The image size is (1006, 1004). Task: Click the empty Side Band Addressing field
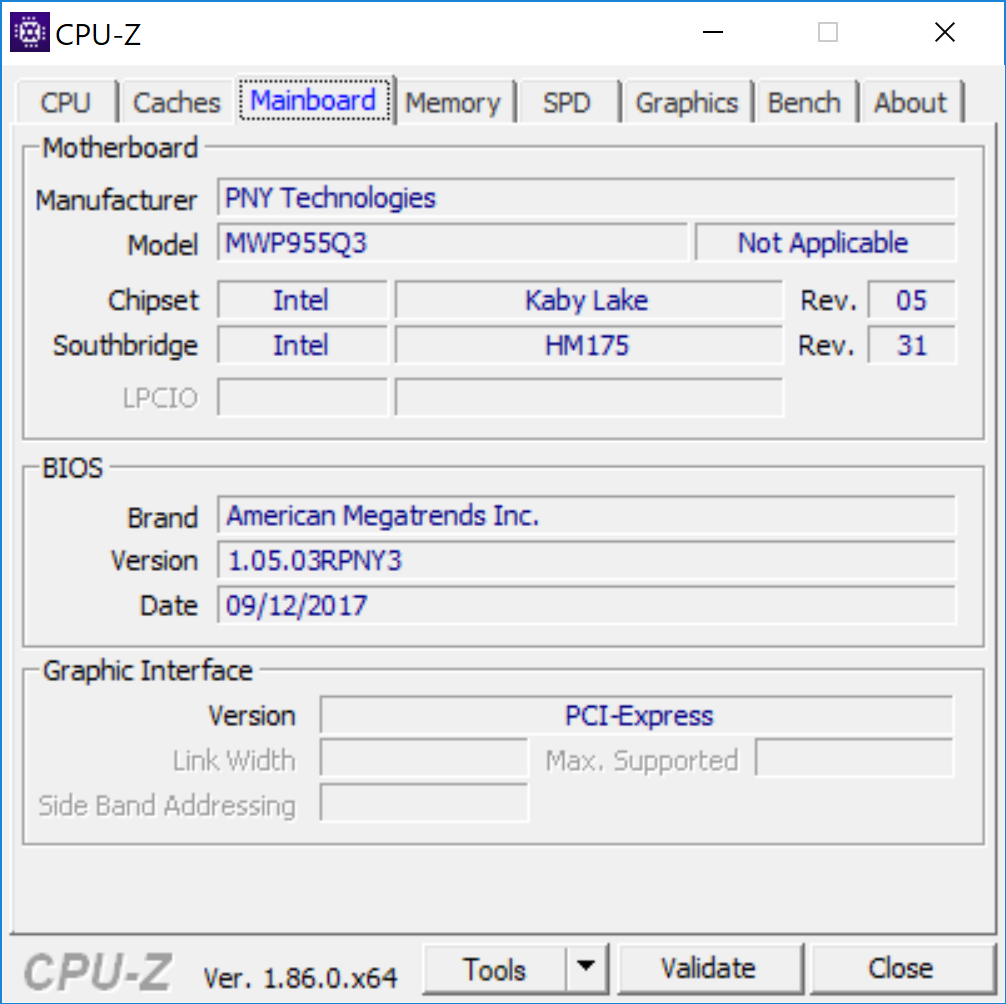[x=424, y=803]
